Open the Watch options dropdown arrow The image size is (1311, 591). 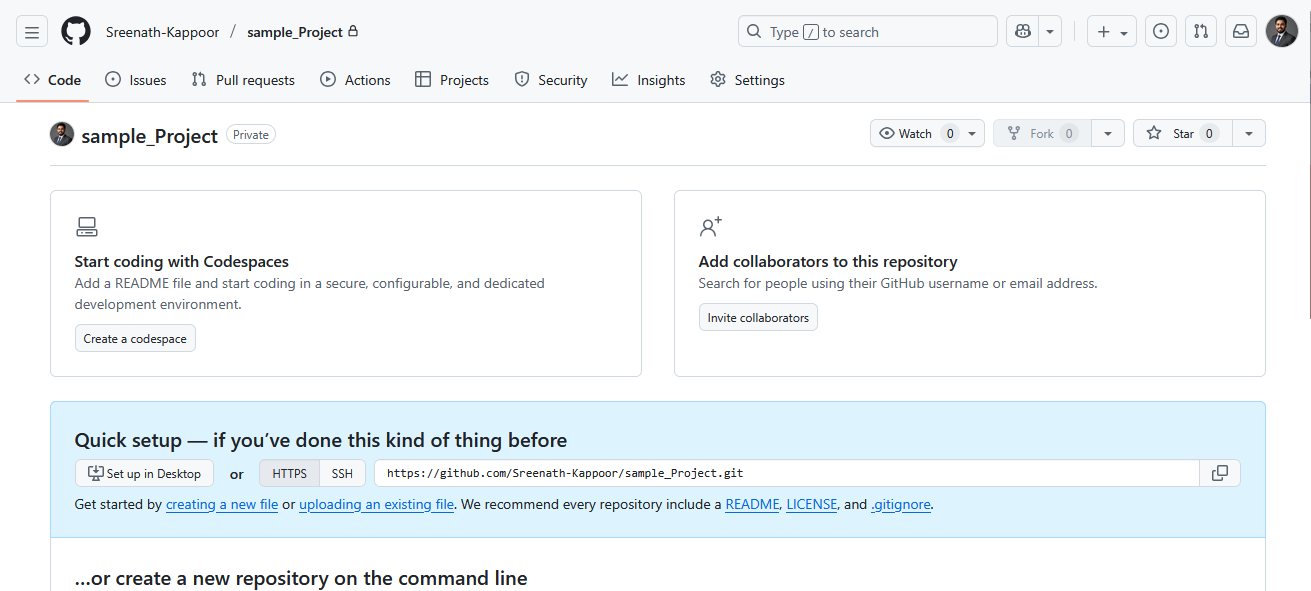(970, 132)
